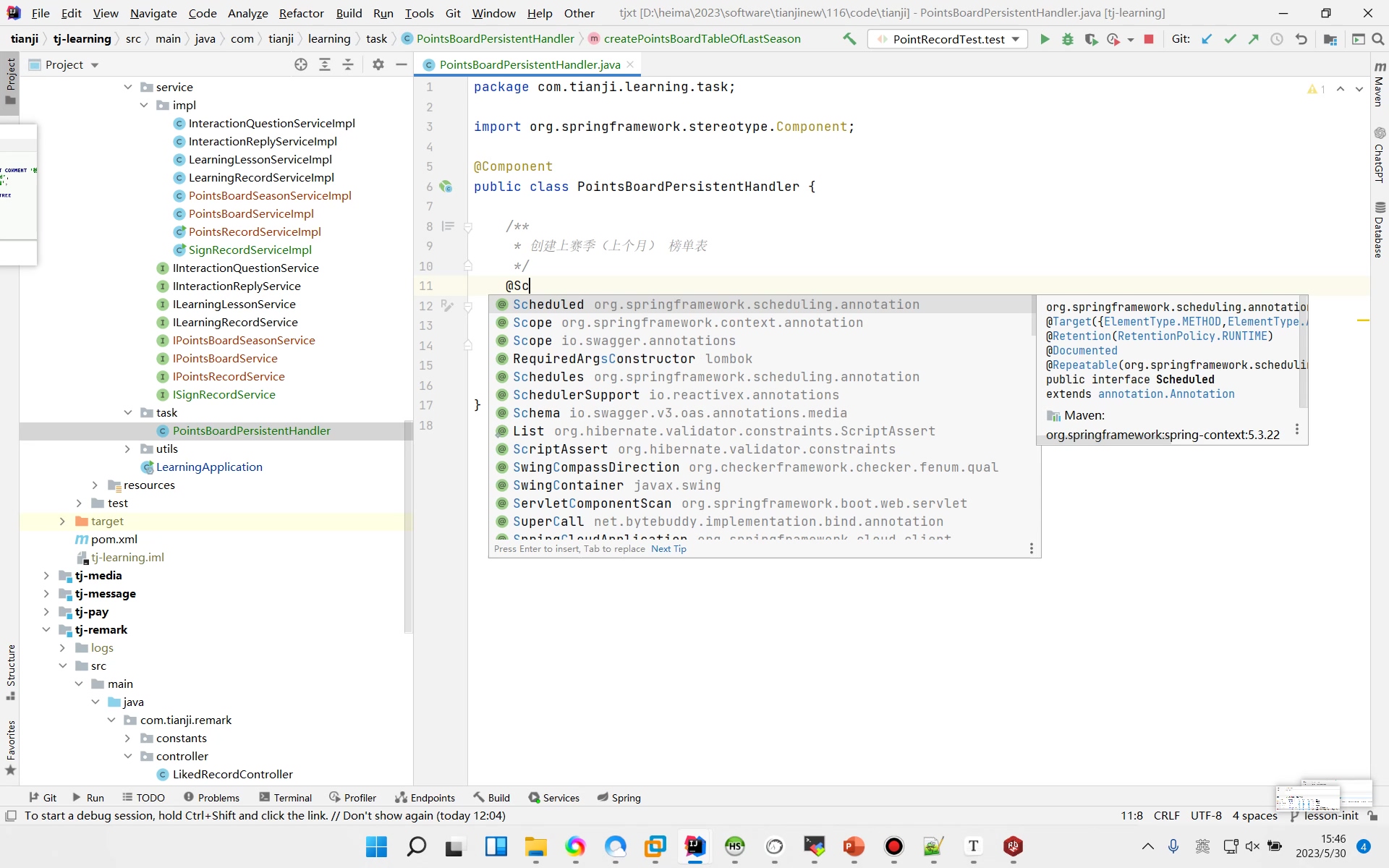
Task: Toggle the Maven tool window
Action: point(1380,85)
